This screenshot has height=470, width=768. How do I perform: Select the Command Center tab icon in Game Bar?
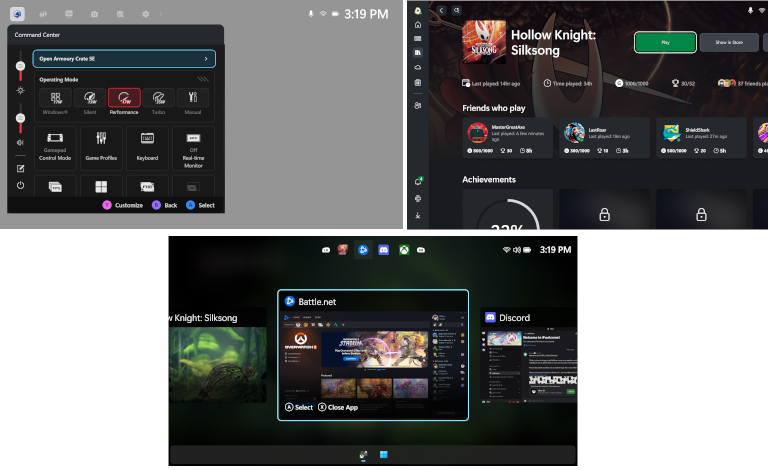pyautogui.click(x=17, y=14)
